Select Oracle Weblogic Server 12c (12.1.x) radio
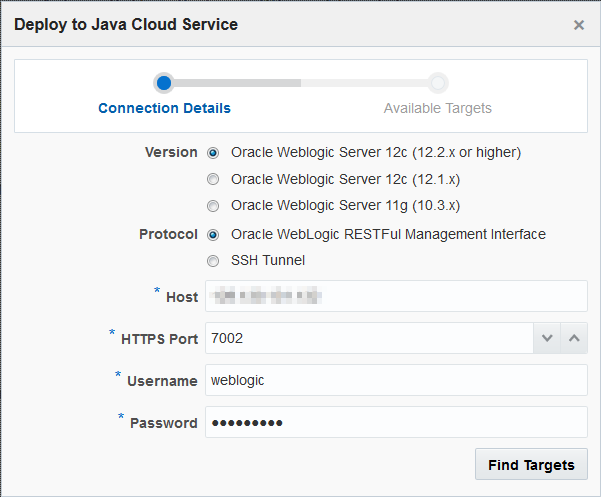 click(213, 180)
